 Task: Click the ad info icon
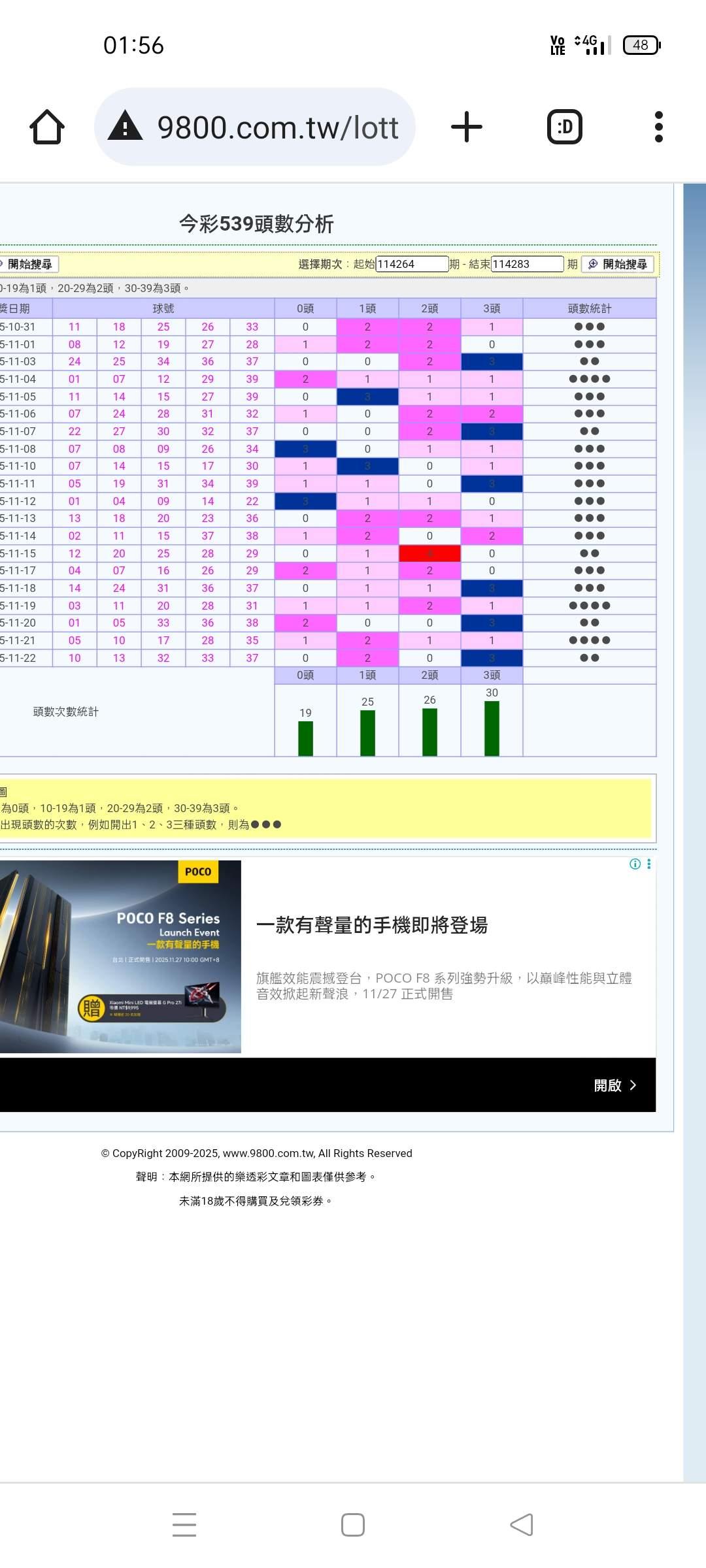tap(634, 864)
